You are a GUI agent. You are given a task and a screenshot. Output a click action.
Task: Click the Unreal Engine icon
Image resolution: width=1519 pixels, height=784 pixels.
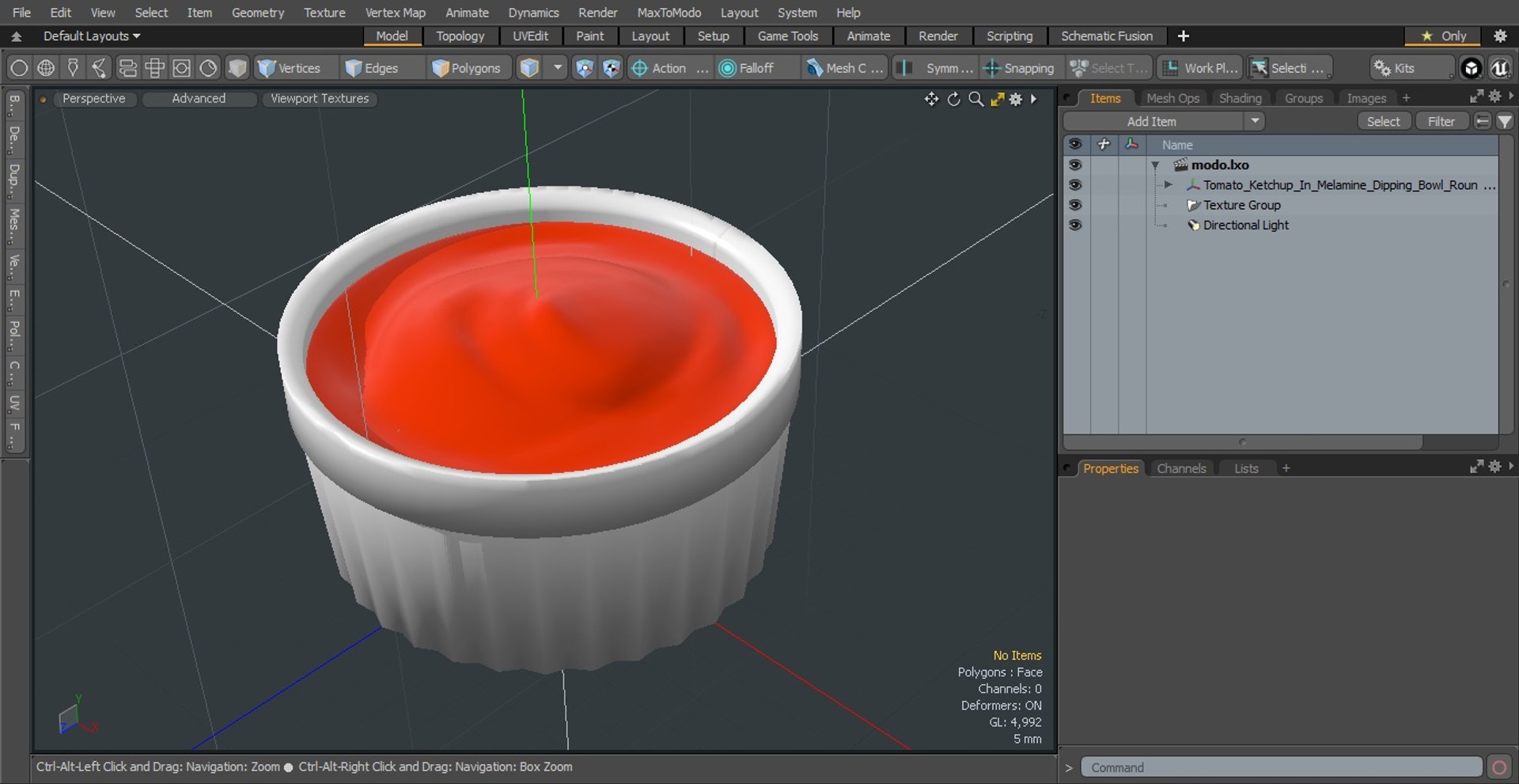click(x=1499, y=68)
